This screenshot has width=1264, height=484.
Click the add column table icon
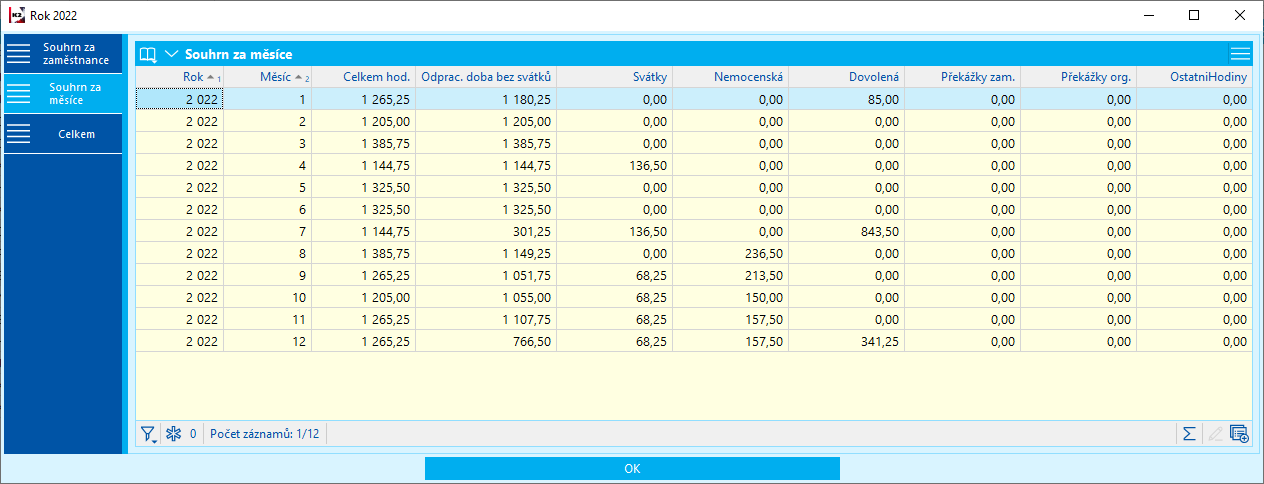pyautogui.click(x=1239, y=434)
